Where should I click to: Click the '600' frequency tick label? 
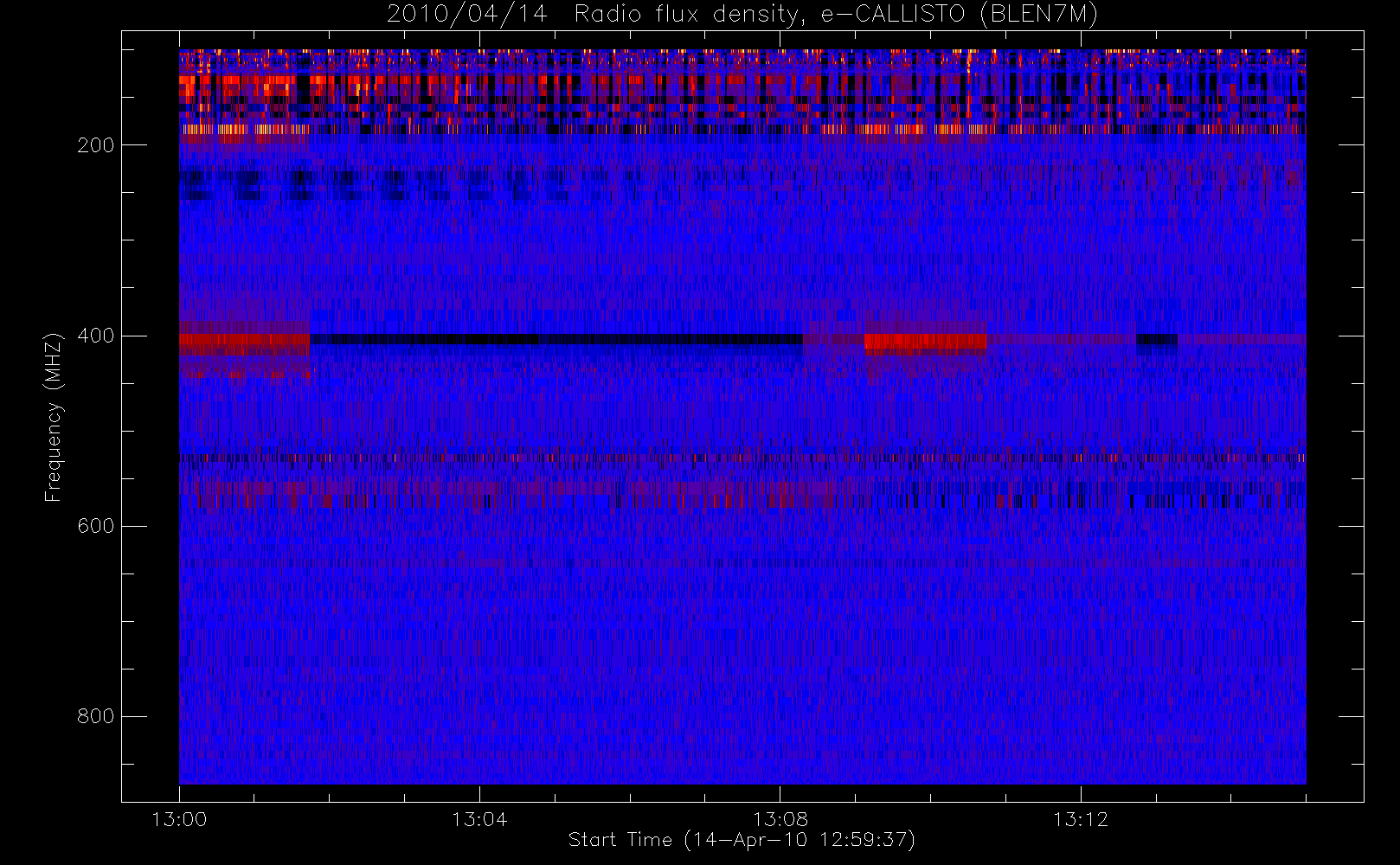(95, 526)
